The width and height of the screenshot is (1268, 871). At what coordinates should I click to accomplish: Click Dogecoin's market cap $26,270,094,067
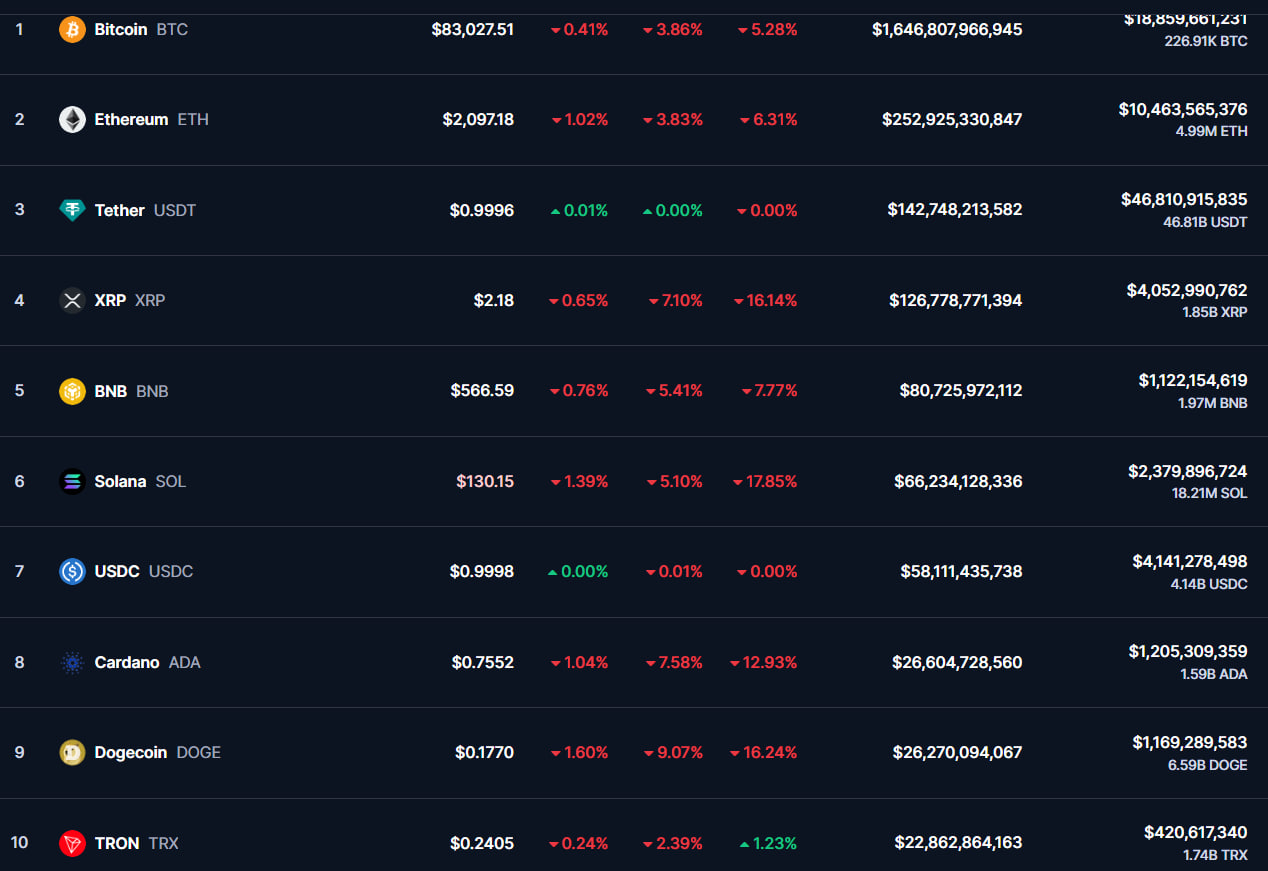tap(958, 752)
